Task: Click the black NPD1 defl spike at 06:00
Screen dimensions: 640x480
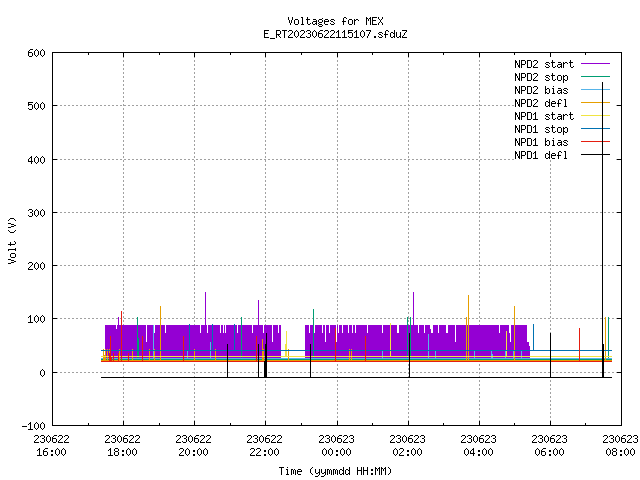Action: click(550, 355)
